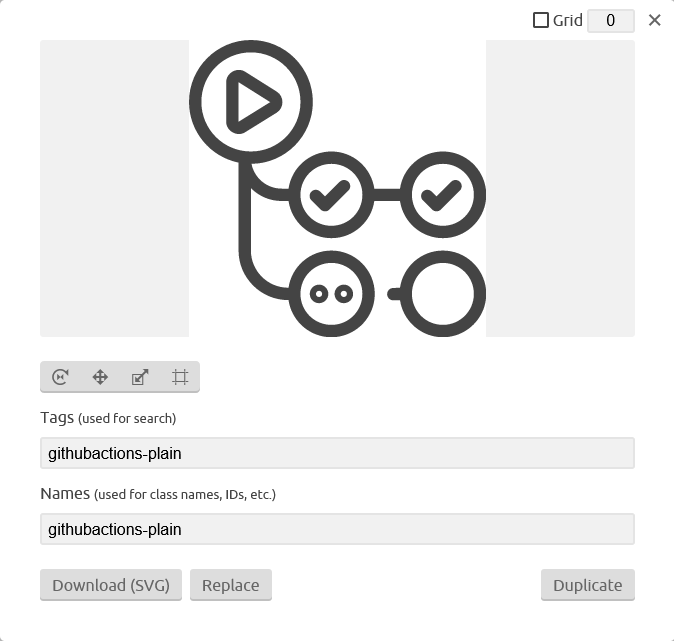Click the gray margin left of preview
Viewport: 674px width, 641px height.
click(114, 188)
